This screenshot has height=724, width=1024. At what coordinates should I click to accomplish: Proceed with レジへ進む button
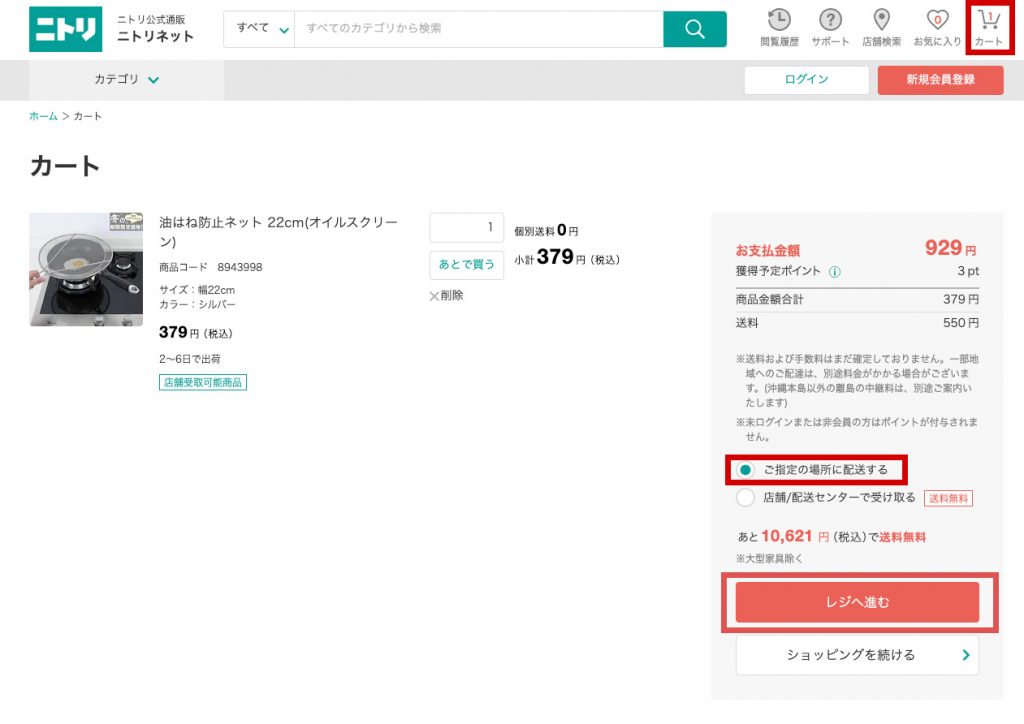(857, 602)
